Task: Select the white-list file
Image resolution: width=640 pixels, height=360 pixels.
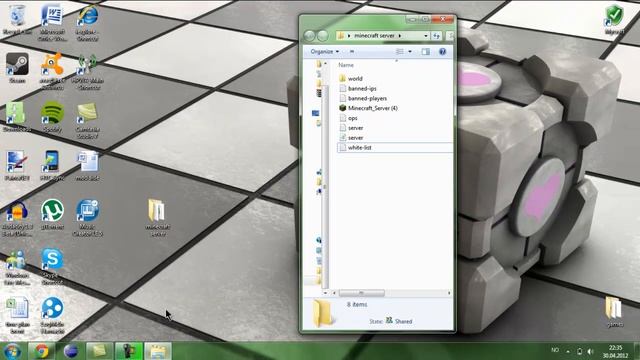Action: tap(395, 148)
